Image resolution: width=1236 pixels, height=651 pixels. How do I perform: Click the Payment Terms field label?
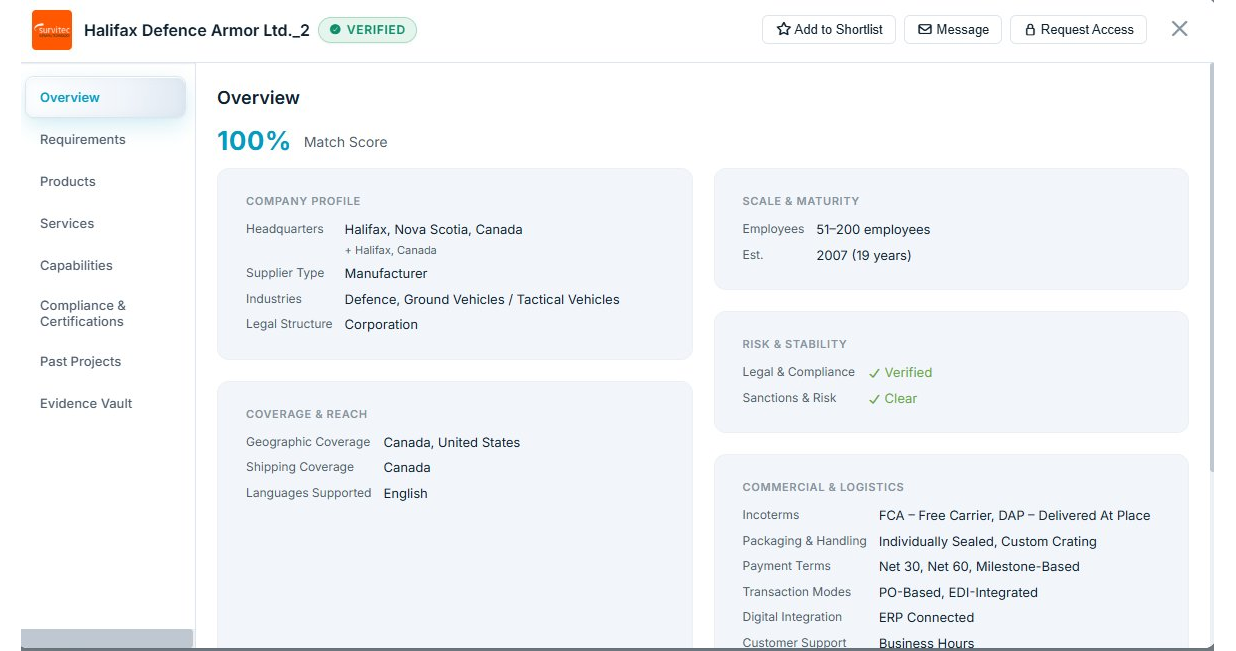coord(786,566)
